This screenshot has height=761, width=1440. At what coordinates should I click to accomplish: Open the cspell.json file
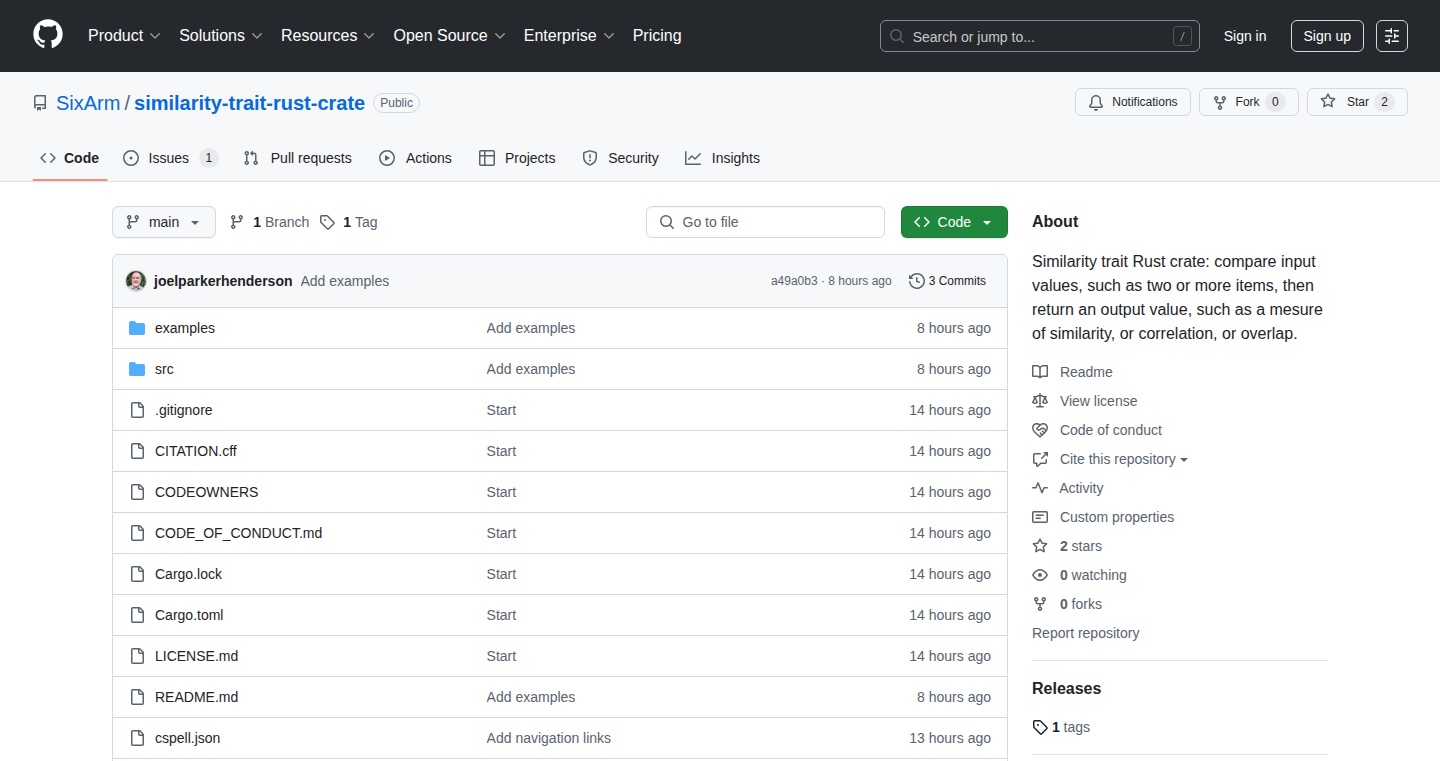(x=188, y=738)
